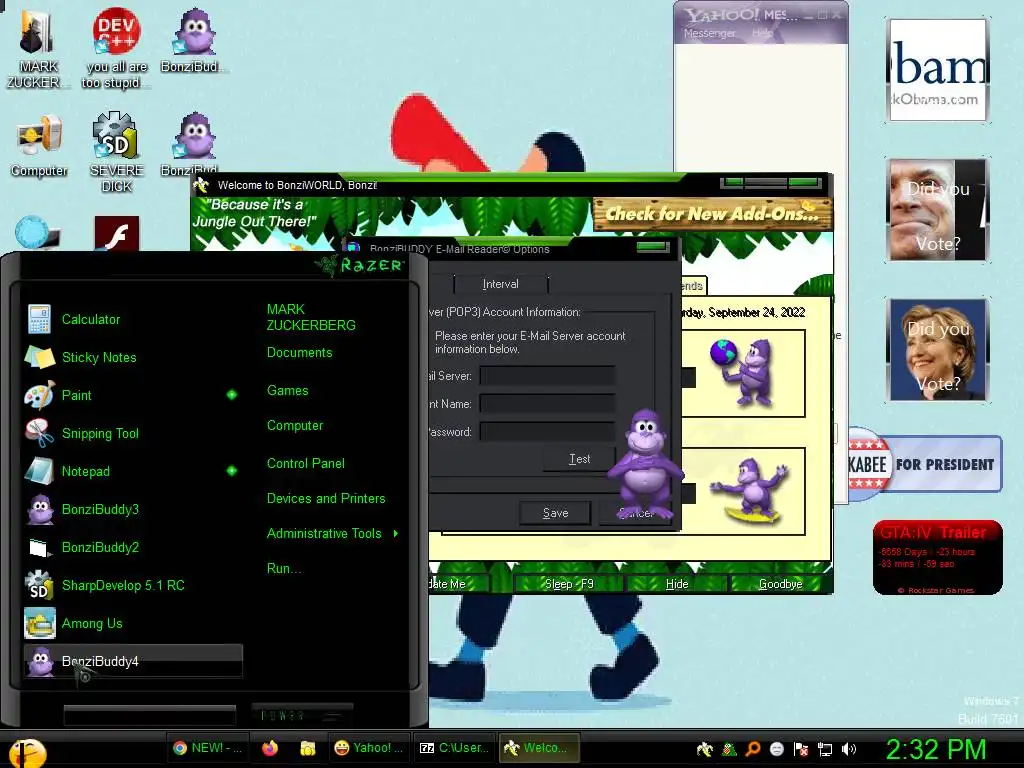Viewport: 1024px width, 768px height.
Task: Click the start menu search box
Action: click(x=150, y=715)
